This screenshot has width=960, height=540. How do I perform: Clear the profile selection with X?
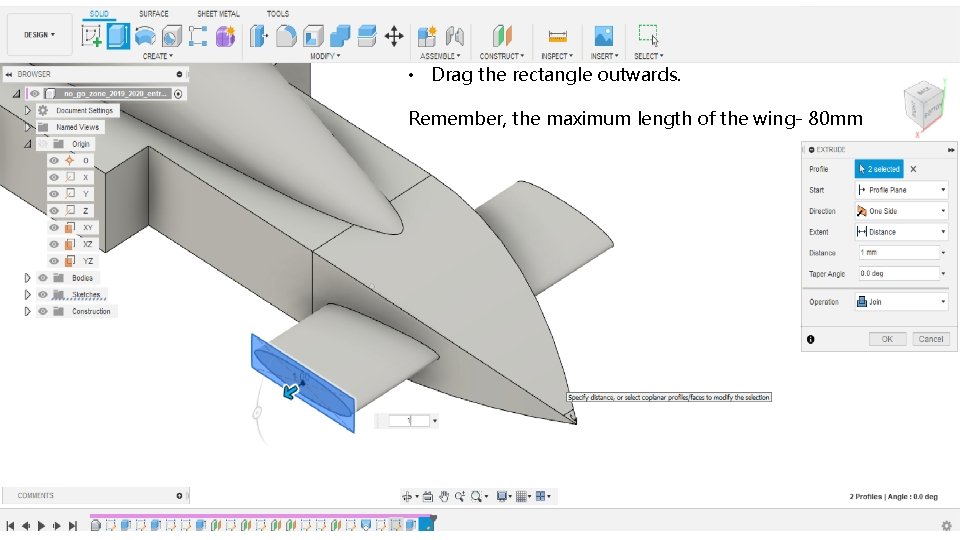tap(913, 169)
